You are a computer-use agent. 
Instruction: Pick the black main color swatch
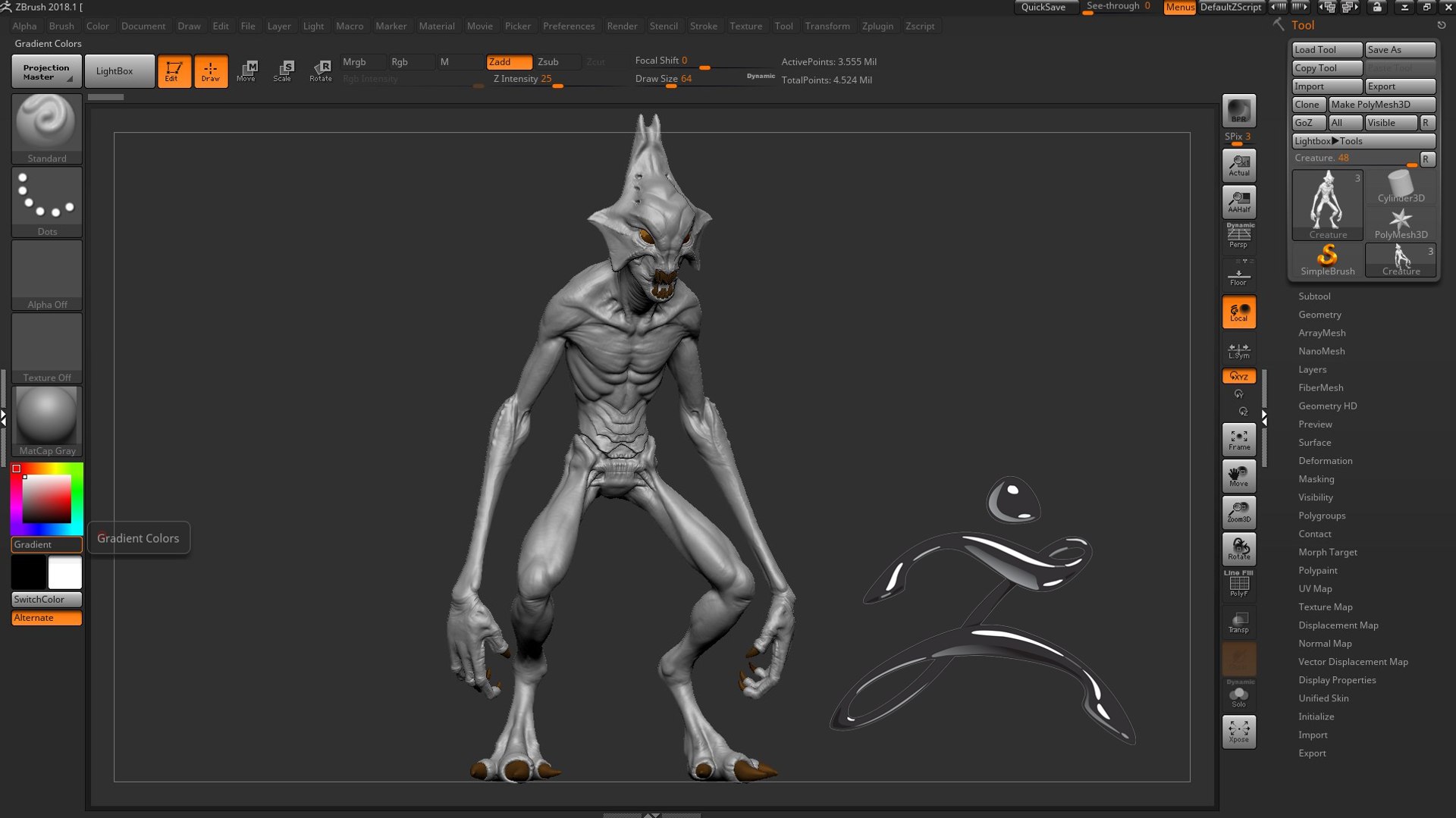29,572
